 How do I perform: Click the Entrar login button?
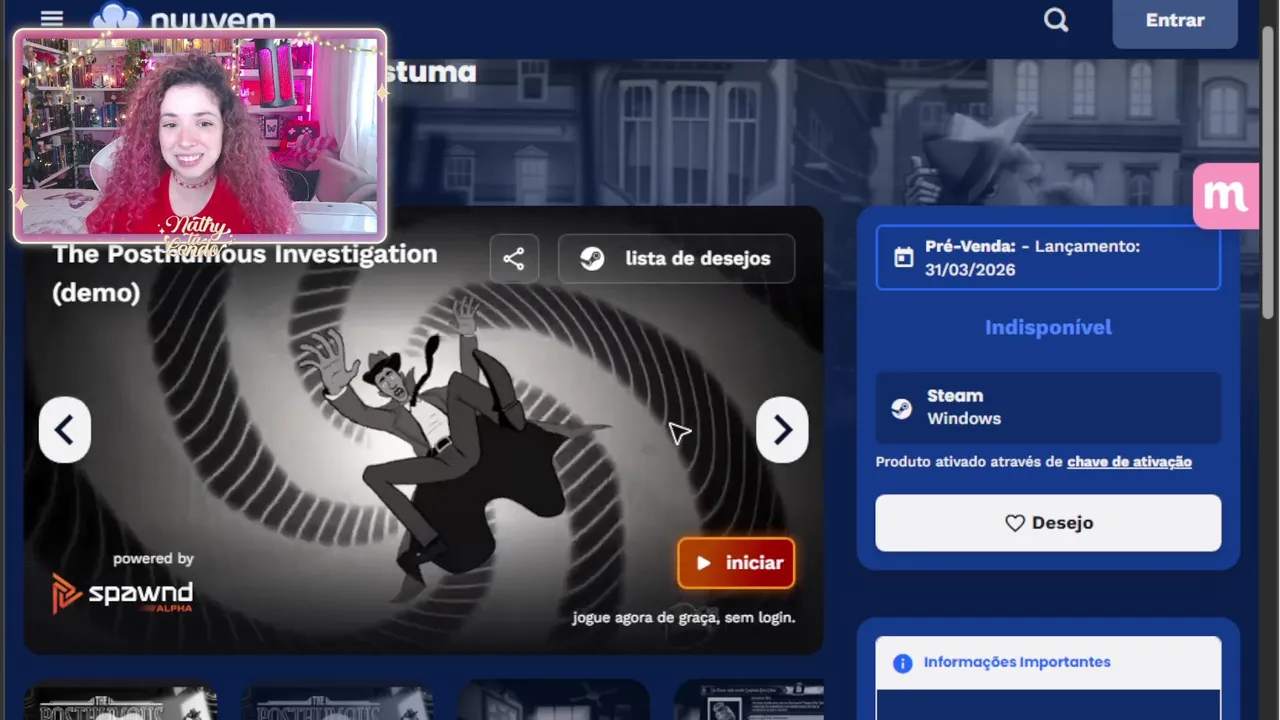[1175, 21]
